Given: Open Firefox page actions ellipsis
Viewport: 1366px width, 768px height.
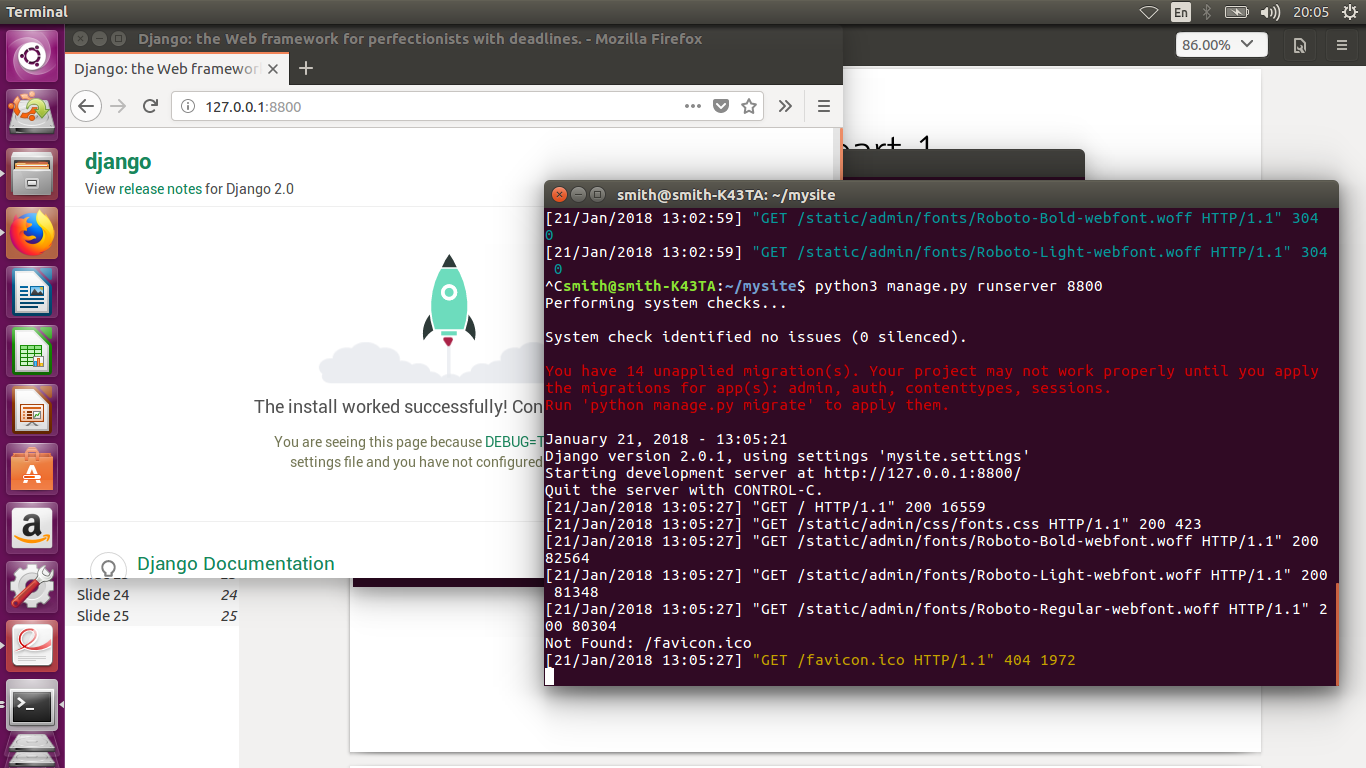Looking at the screenshot, I should (x=693, y=106).
